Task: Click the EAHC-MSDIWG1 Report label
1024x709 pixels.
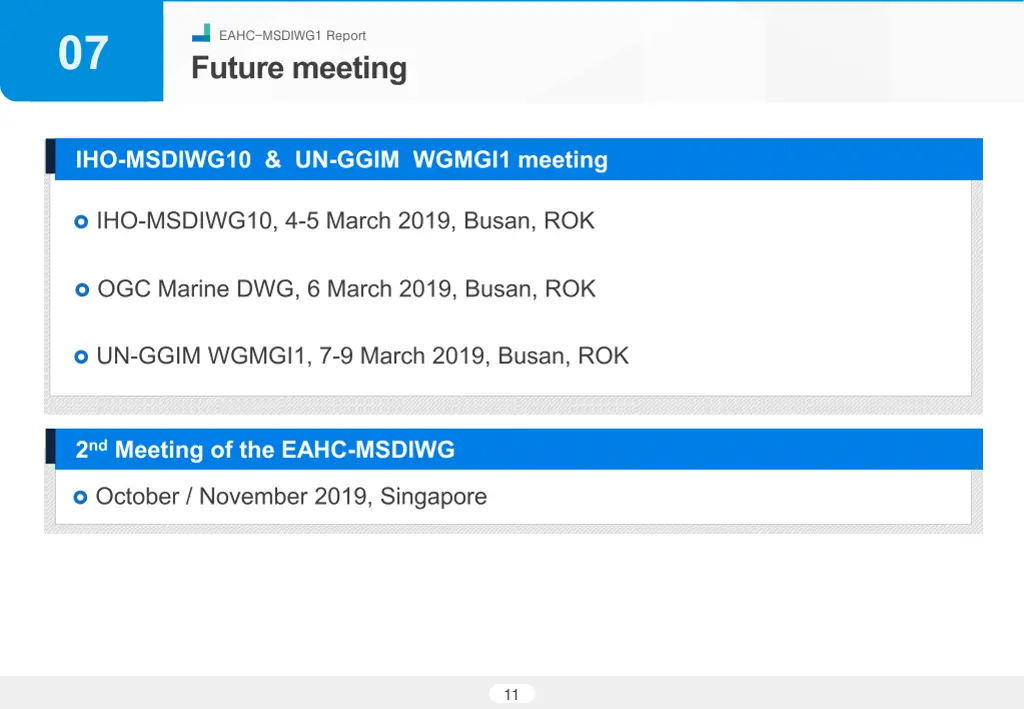Action: point(292,36)
